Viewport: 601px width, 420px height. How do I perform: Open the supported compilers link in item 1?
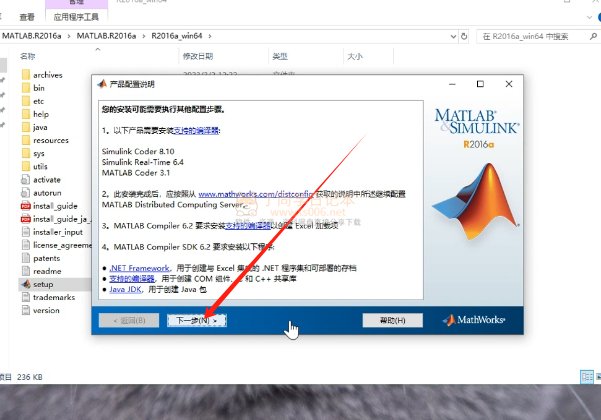click(x=196, y=131)
